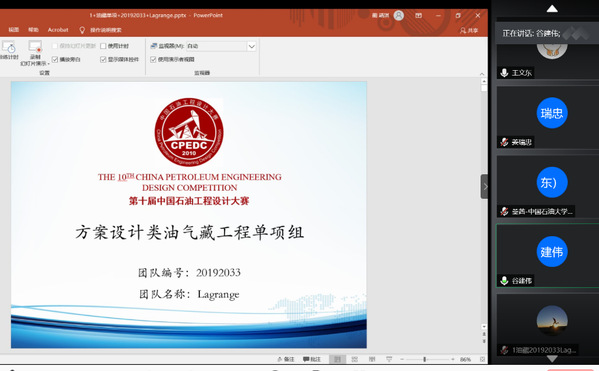Select the 瑞忠 blue avatar tile
The height and width of the screenshot is (371, 599).
point(552,113)
